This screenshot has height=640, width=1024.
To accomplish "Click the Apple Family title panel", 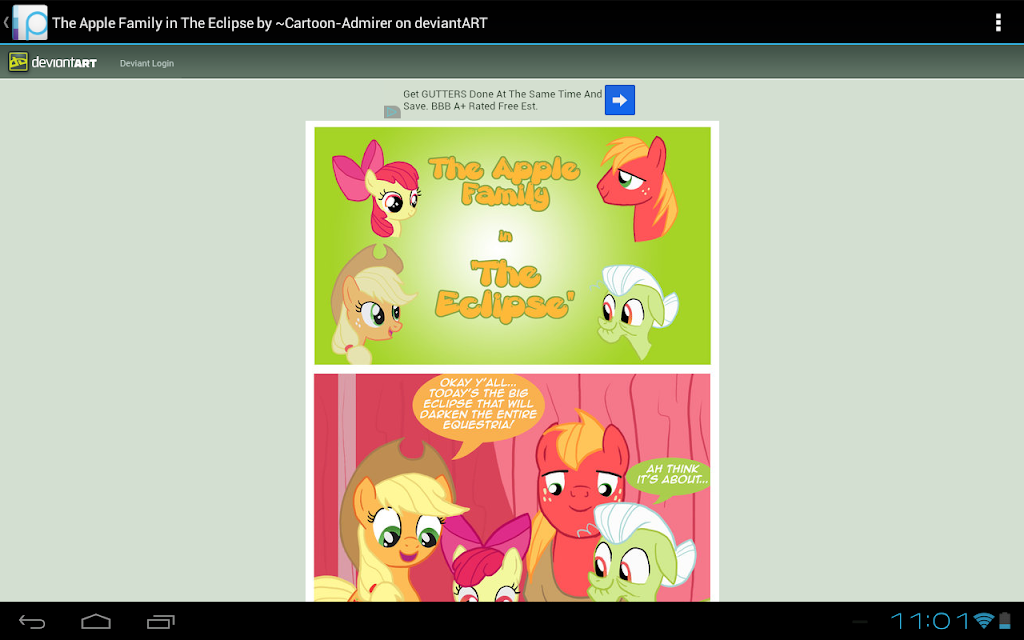I will tap(512, 246).
